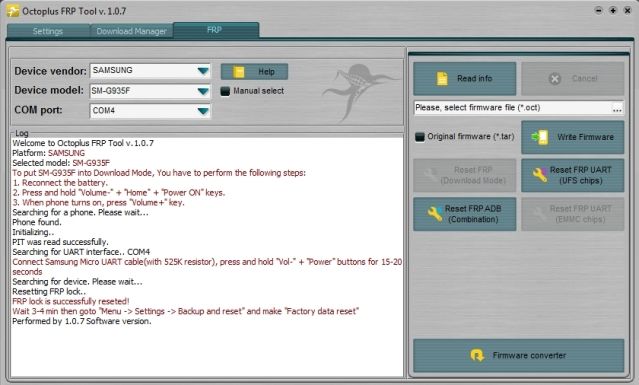The image size is (639, 385).
Task: Click log line 'Welcome to Octoplus FRP Tool v.1.0.7'
Action: (83, 143)
